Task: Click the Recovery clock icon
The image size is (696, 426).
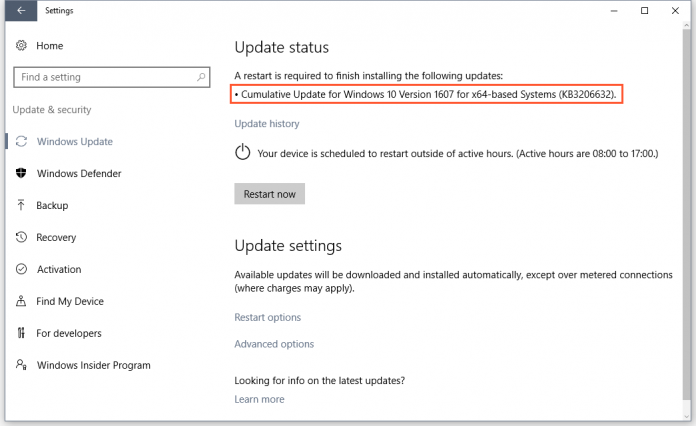Action: point(21,237)
